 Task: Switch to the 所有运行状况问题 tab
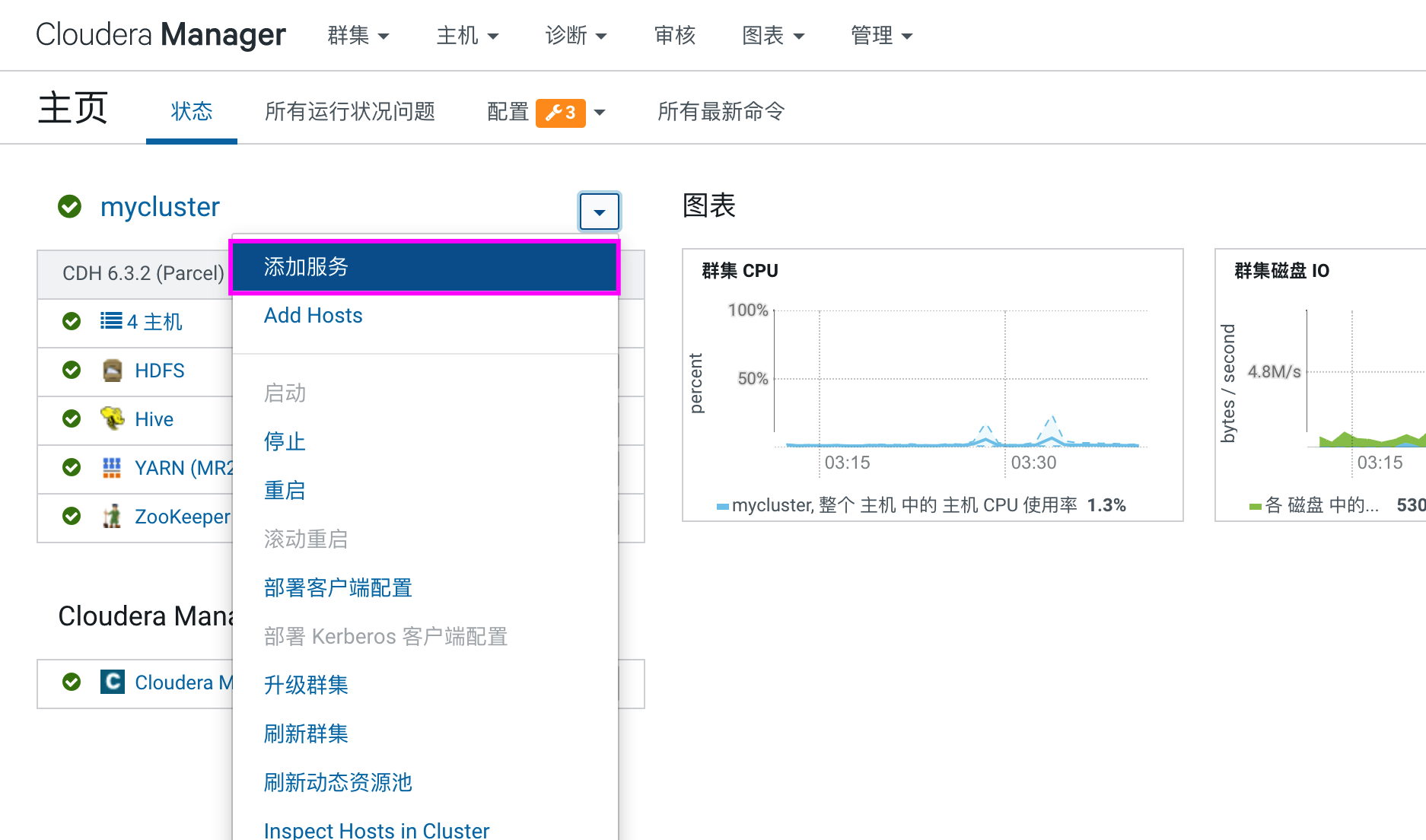(349, 112)
